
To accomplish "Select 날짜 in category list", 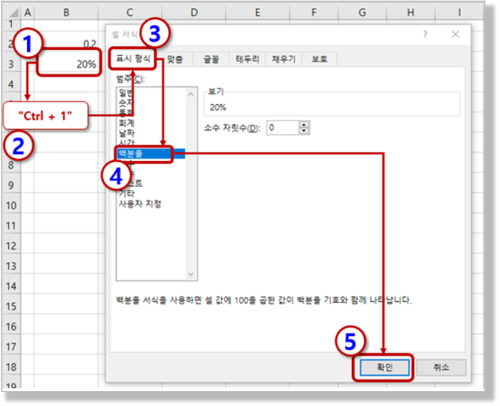I will [126, 133].
